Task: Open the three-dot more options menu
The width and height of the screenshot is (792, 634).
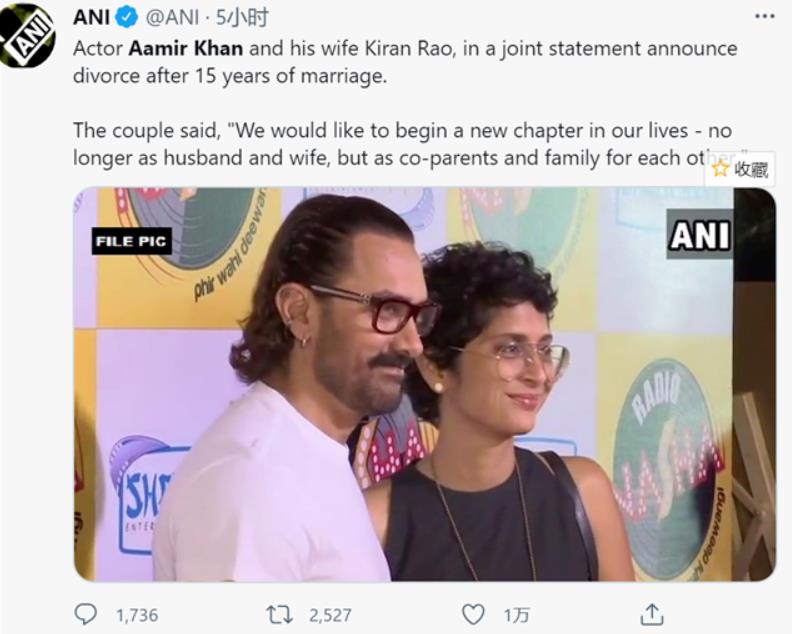Action: coord(765,17)
